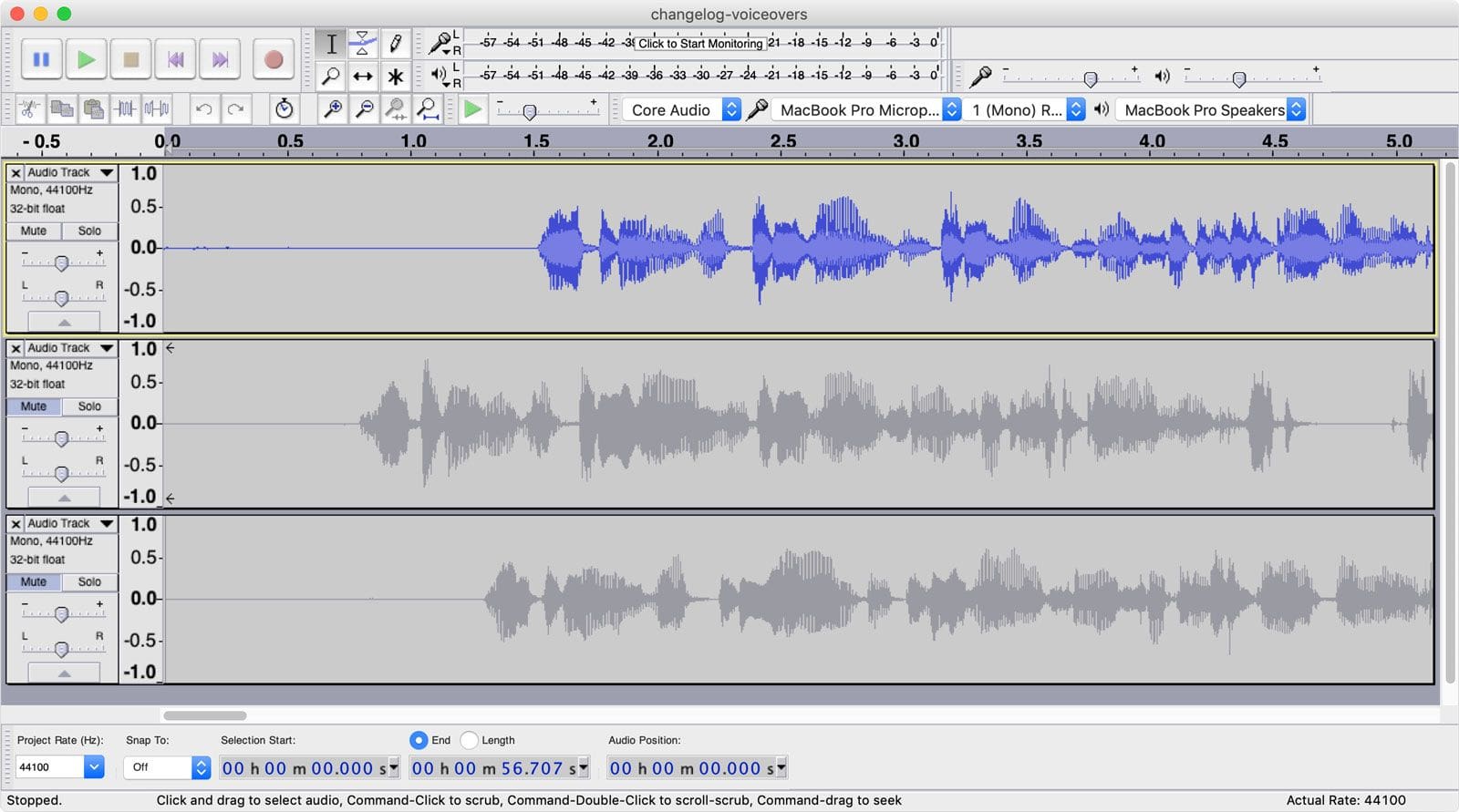Select the Multi-Tool asterisk

pyautogui.click(x=394, y=76)
